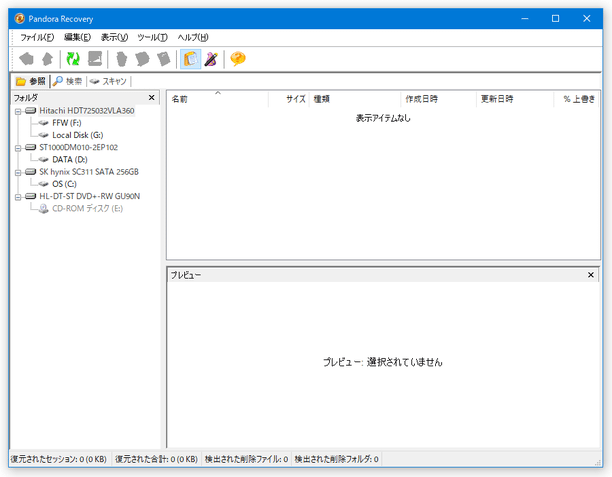Viewport: 612px width, 477px height.
Task: Select HL-DT-ST DVD+-RW GU90N entry
Action: pos(90,196)
